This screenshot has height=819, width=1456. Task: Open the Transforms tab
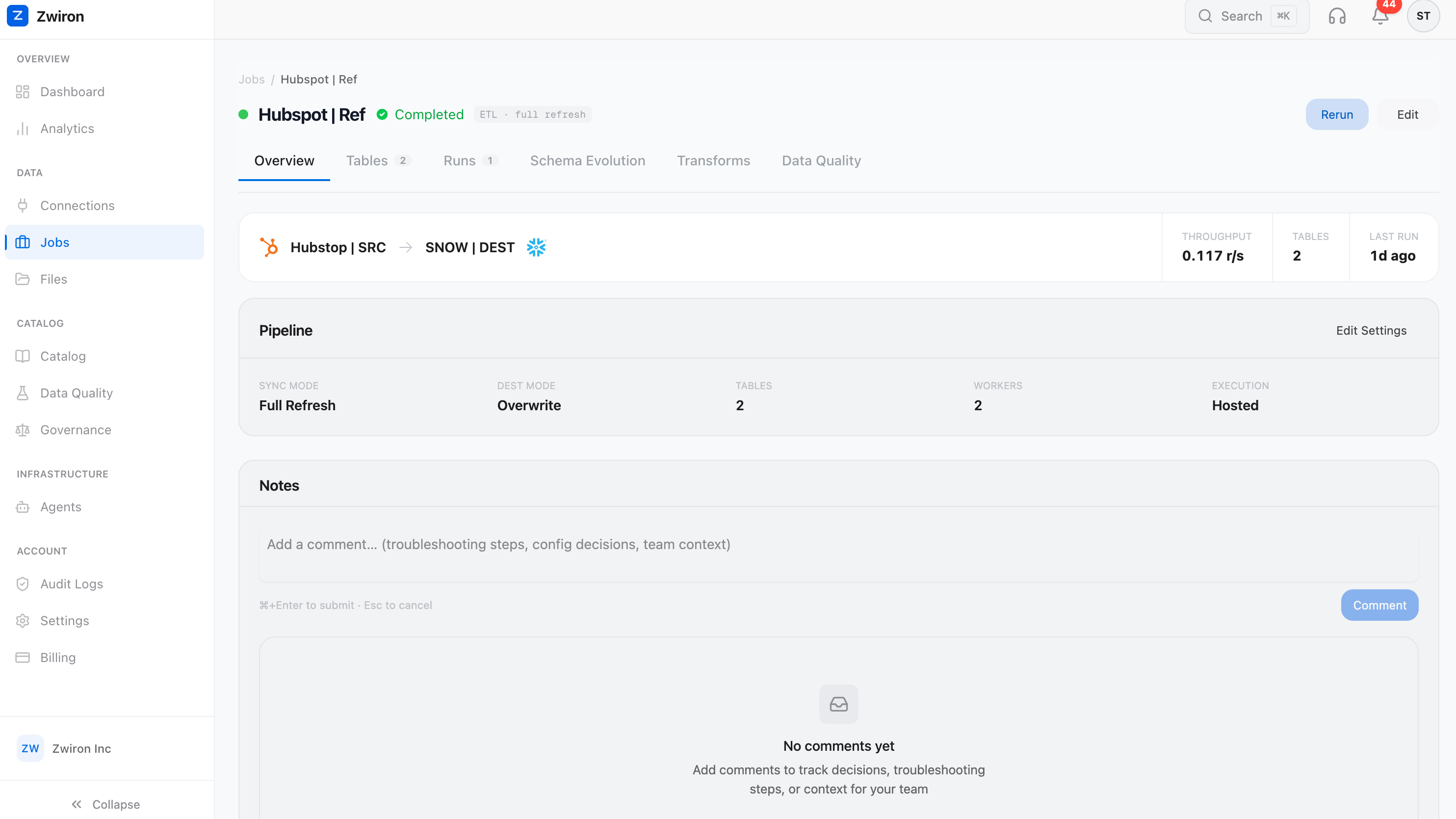coord(713,160)
